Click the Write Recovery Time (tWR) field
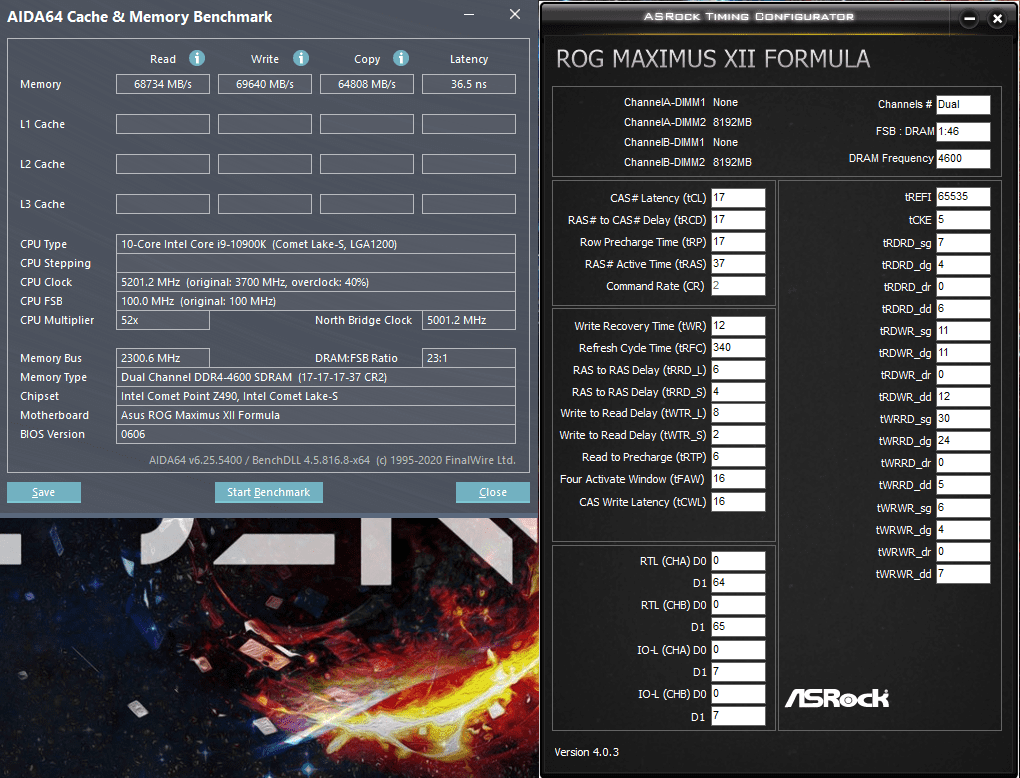Screen dimensions: 1020x778 [x=738, y=326]
